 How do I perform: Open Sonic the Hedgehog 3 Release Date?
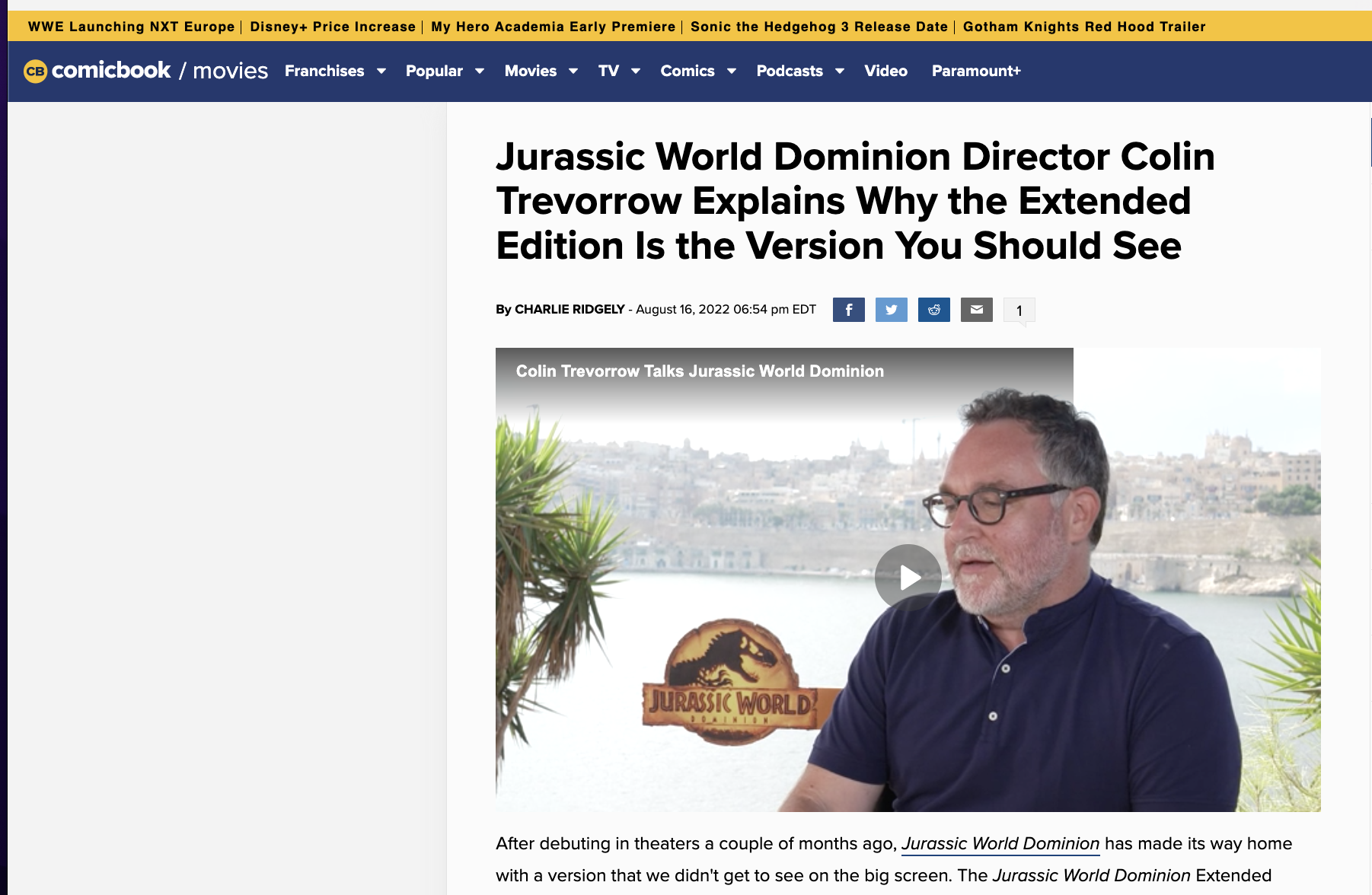point(819,27)
